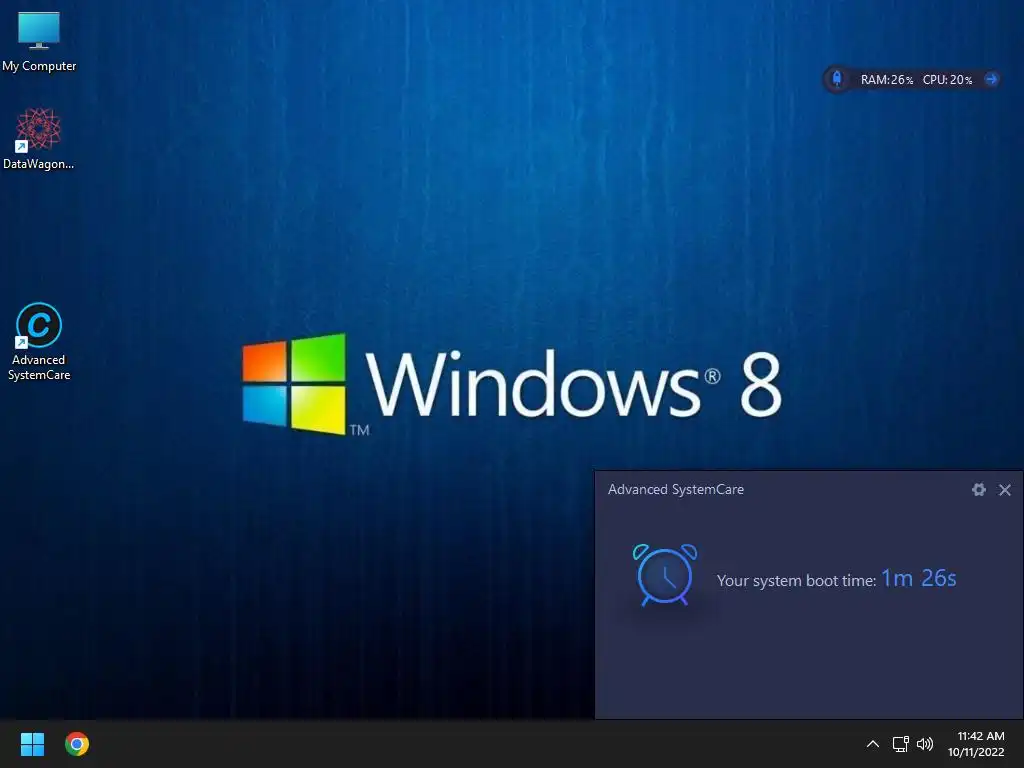This screenshot has height=768, width=1024.
Task: Click the RAM:26% usage readout
Action: click(886, 80)
